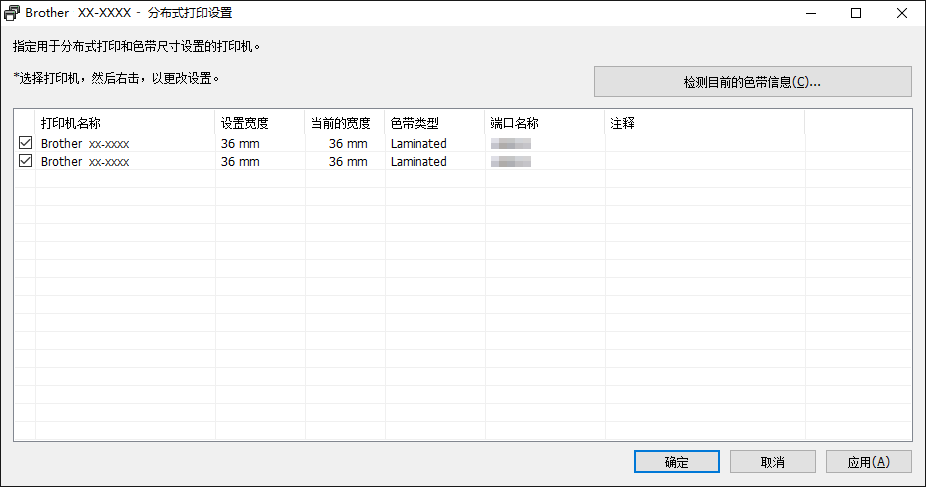This screenshot has width=926, height=487.
Task: Click the 色带类型 column header
Action: (x=415, y=123)
